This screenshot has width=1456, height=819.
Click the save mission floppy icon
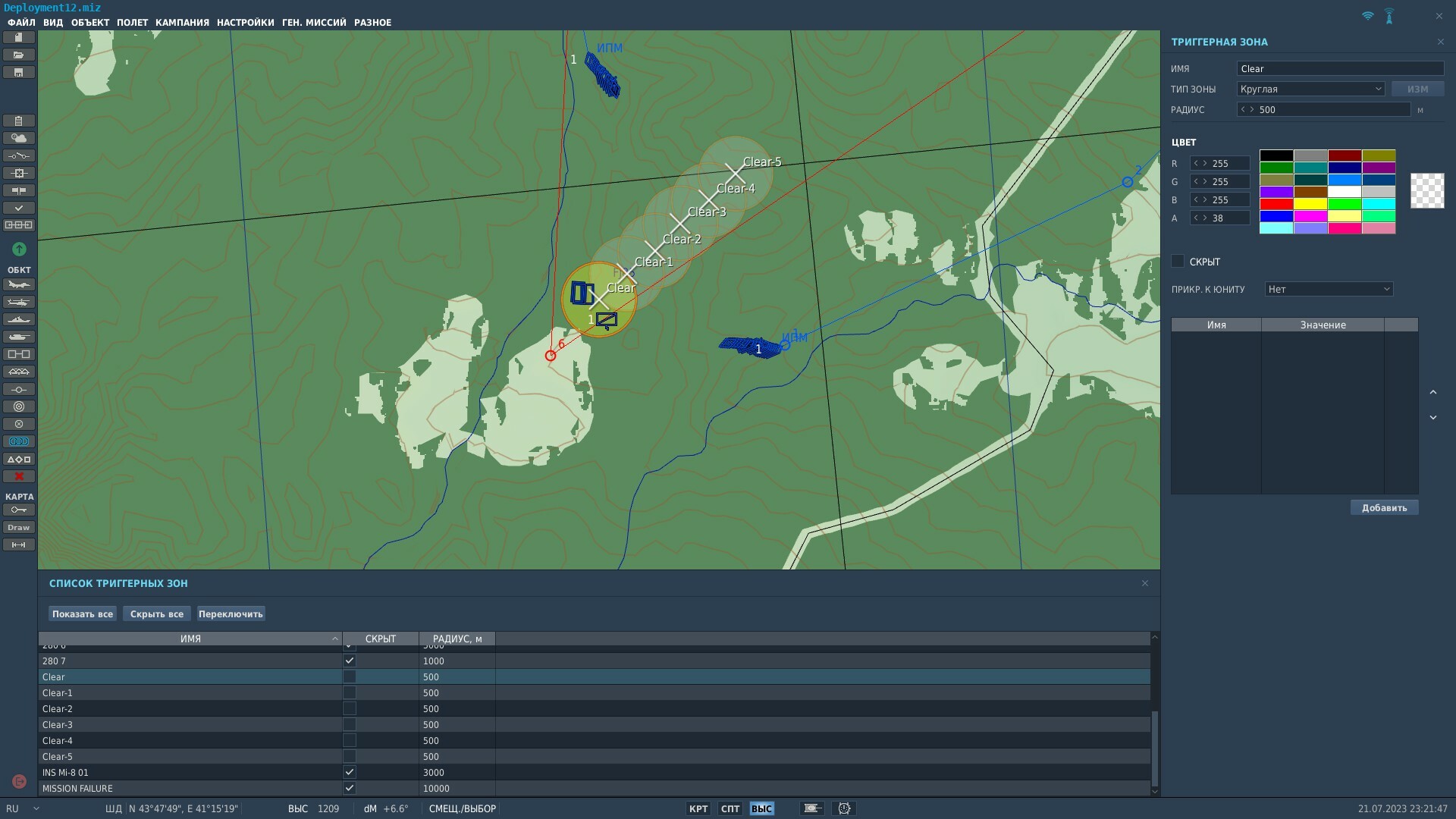[19, 72]
